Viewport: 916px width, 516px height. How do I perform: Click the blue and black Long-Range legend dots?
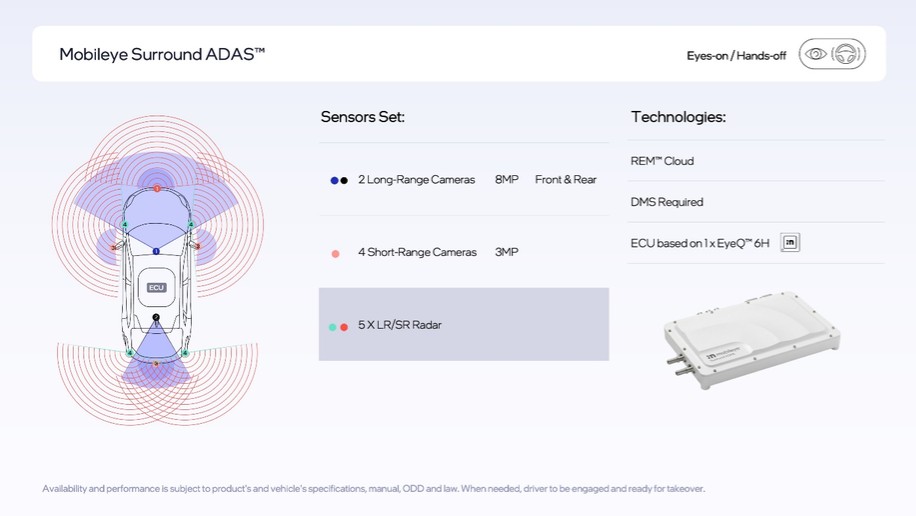[339, 181]
